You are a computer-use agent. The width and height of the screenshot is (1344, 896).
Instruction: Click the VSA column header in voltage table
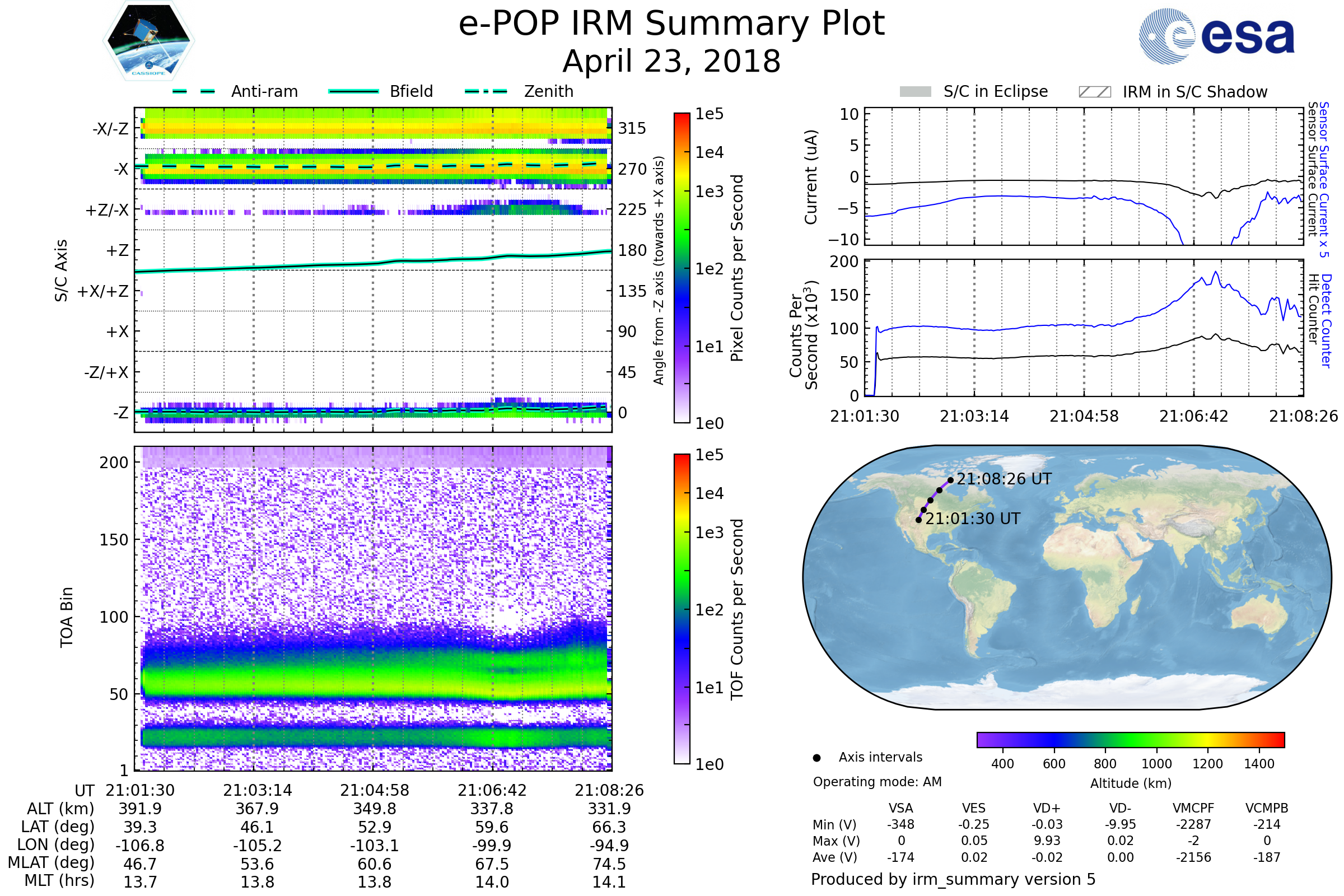(900, 809)
